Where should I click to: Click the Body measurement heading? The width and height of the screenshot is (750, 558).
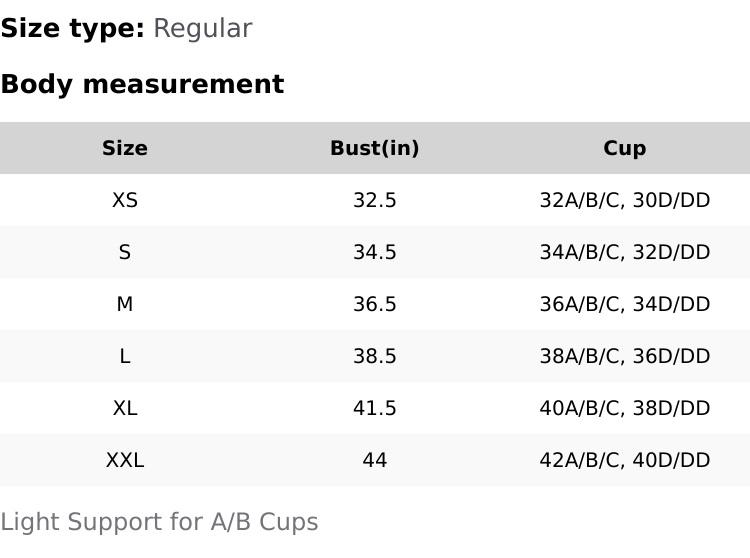tap(142, 84)
